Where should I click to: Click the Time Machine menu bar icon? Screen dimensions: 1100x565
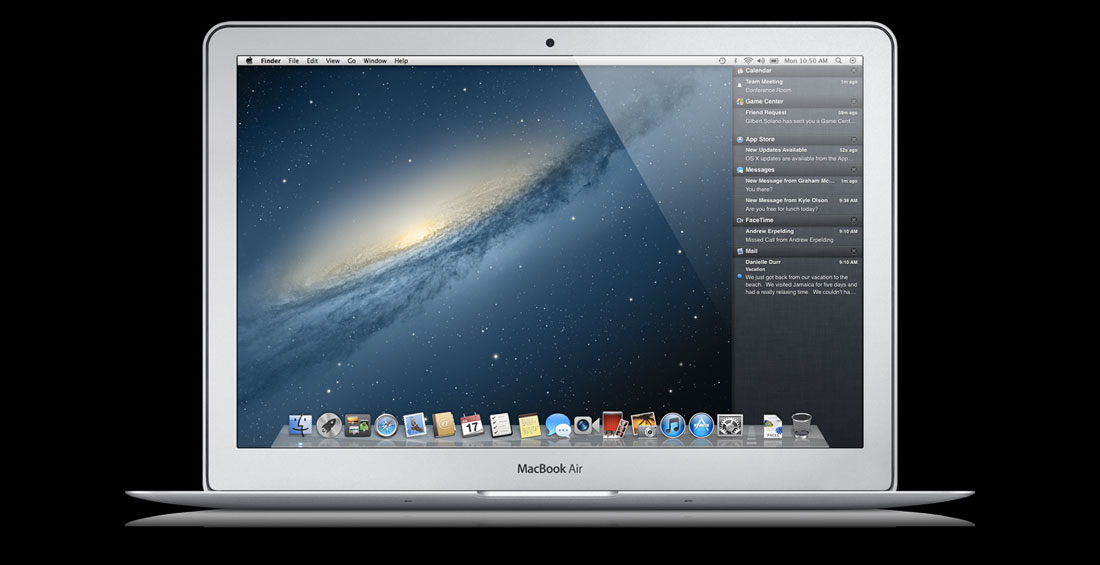723,61
